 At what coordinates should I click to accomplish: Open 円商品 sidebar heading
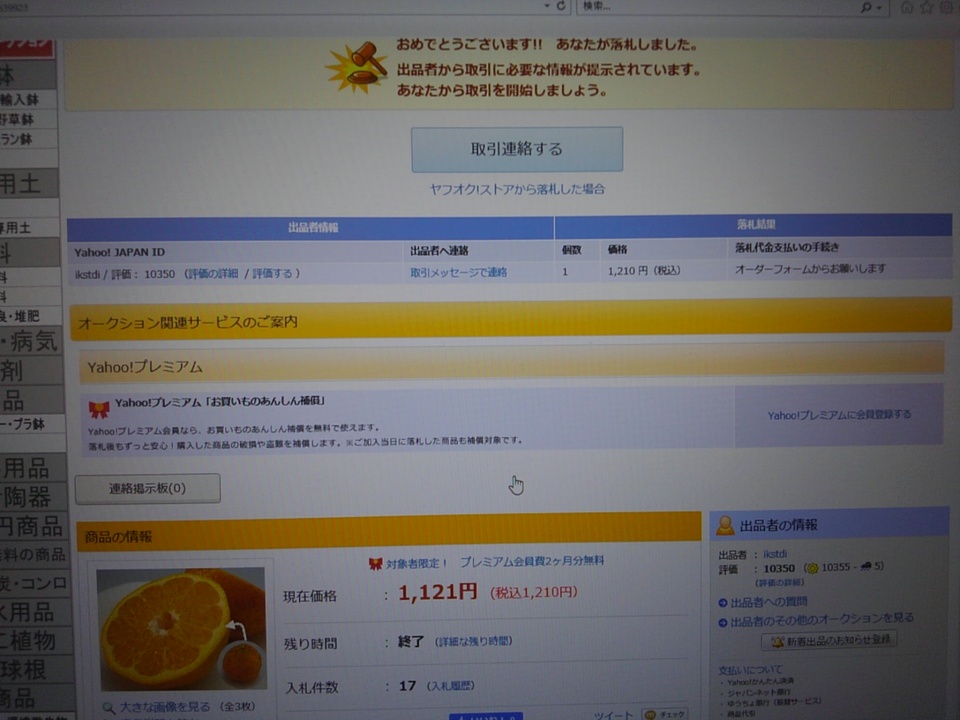click(32, 526)
